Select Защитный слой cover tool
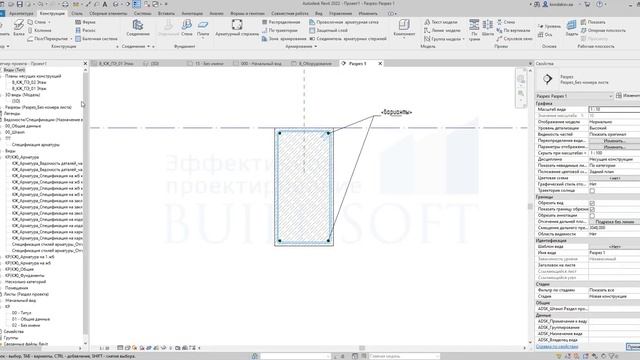This screenshot has height=360, width=640. point(329,30)
